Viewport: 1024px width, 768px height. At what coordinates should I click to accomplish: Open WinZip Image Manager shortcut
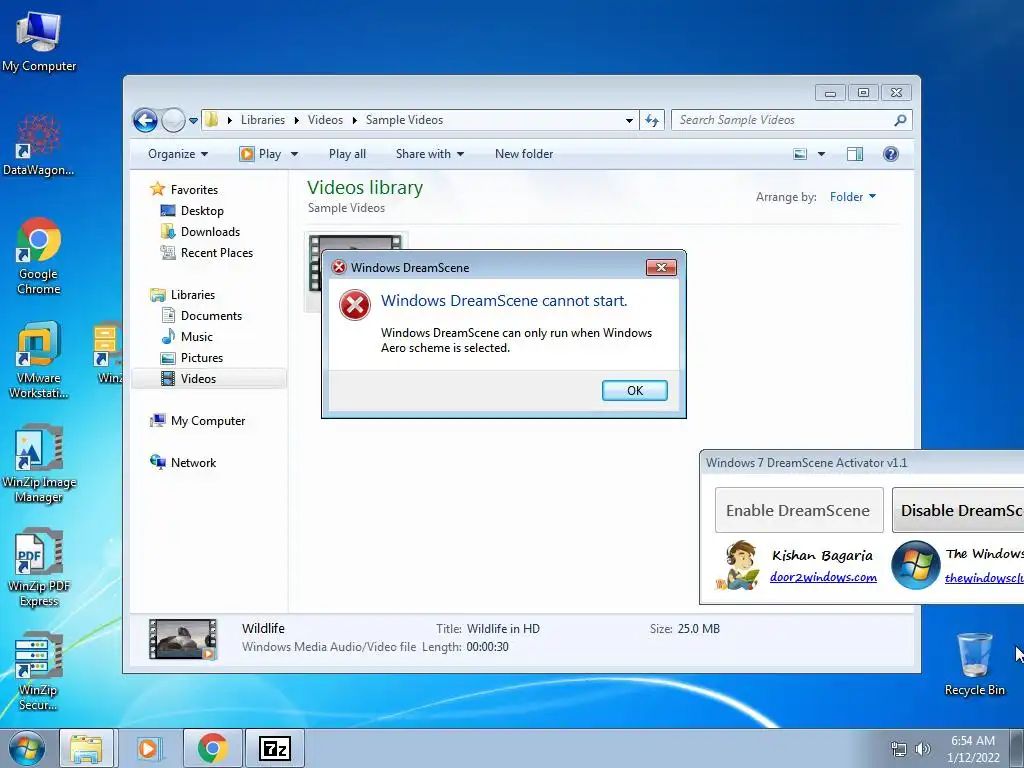pos(39,464)
